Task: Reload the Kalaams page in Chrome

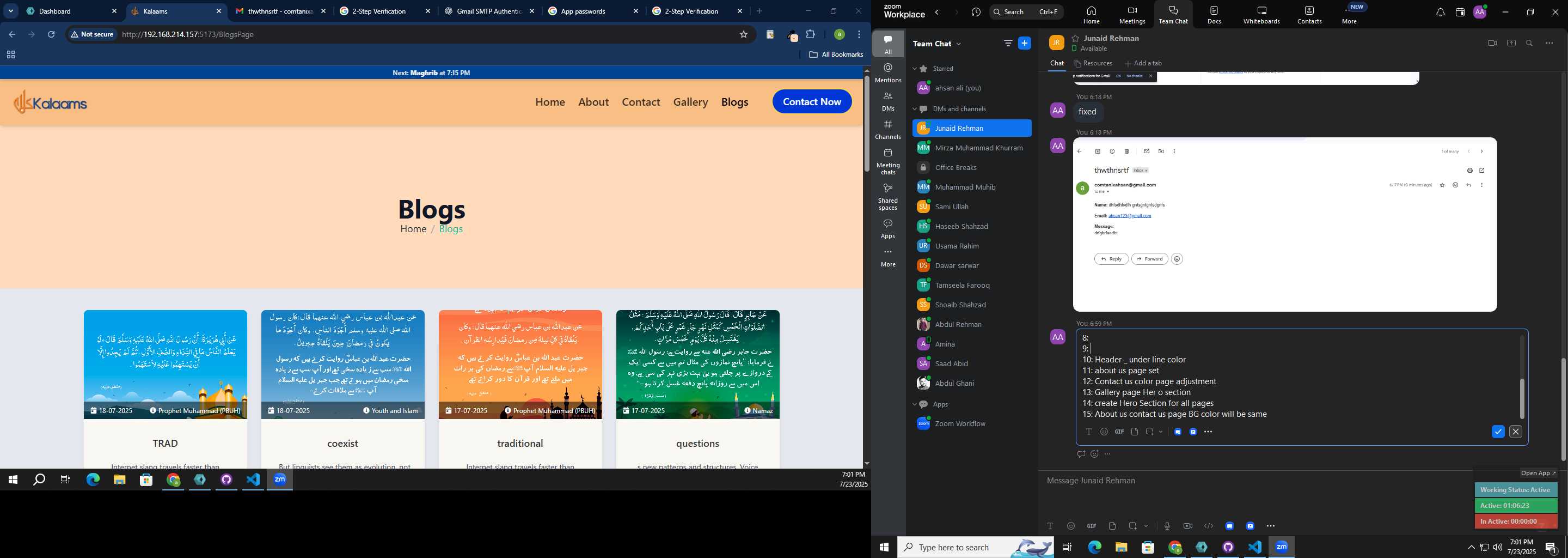Action: coord(51,35)
